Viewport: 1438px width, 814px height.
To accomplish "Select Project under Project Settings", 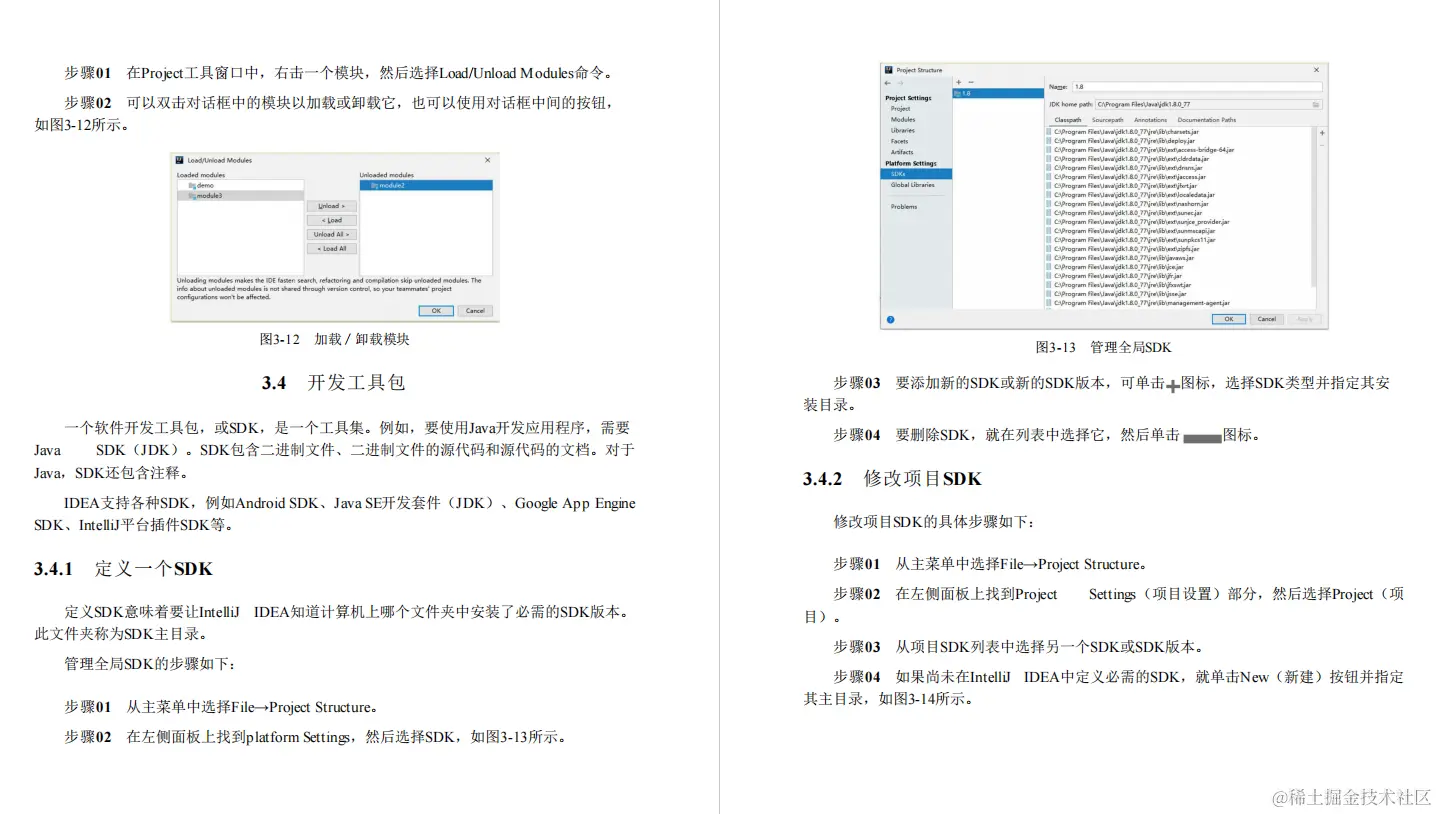I will click(900, 108).
